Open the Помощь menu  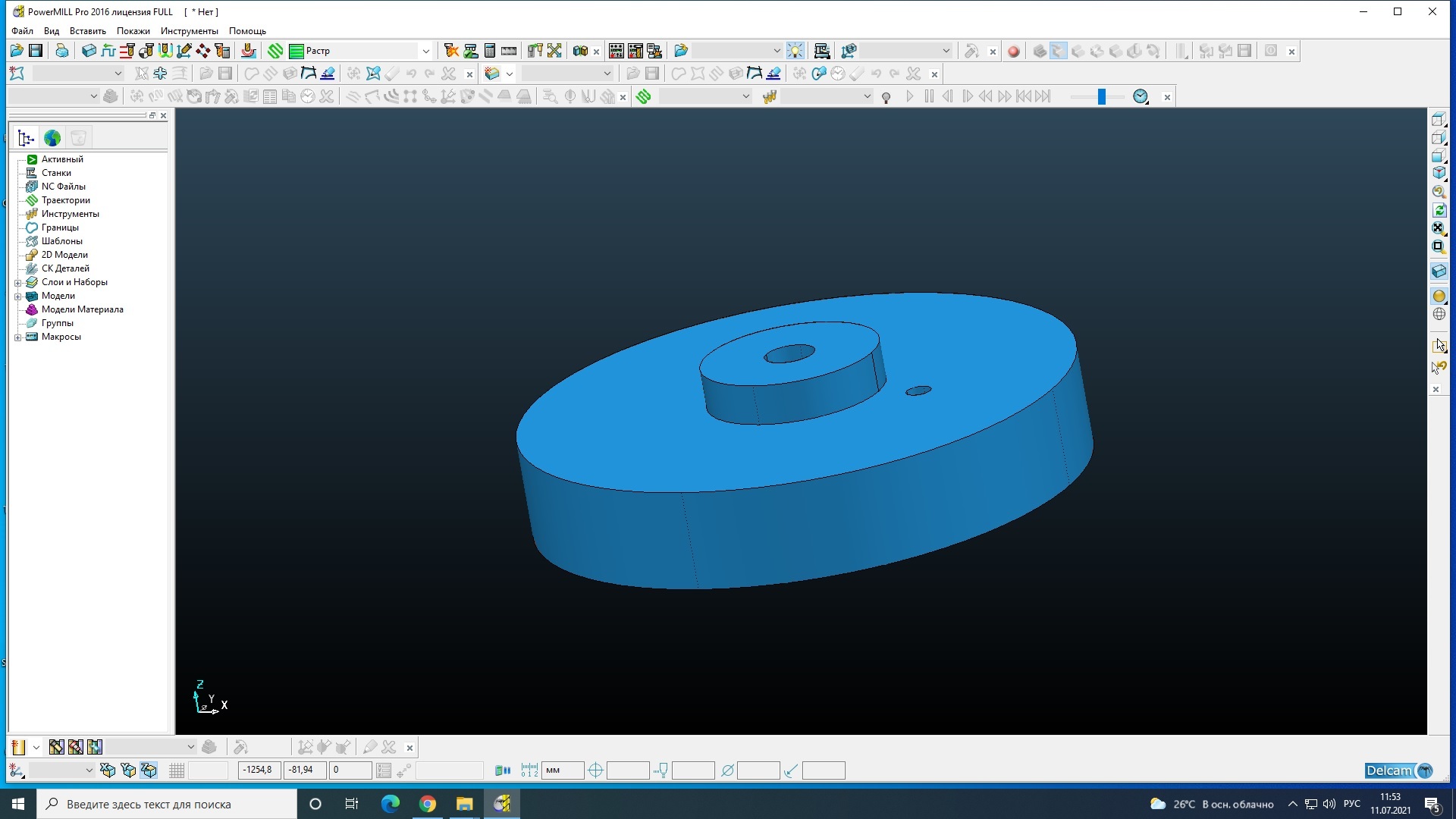247,31
